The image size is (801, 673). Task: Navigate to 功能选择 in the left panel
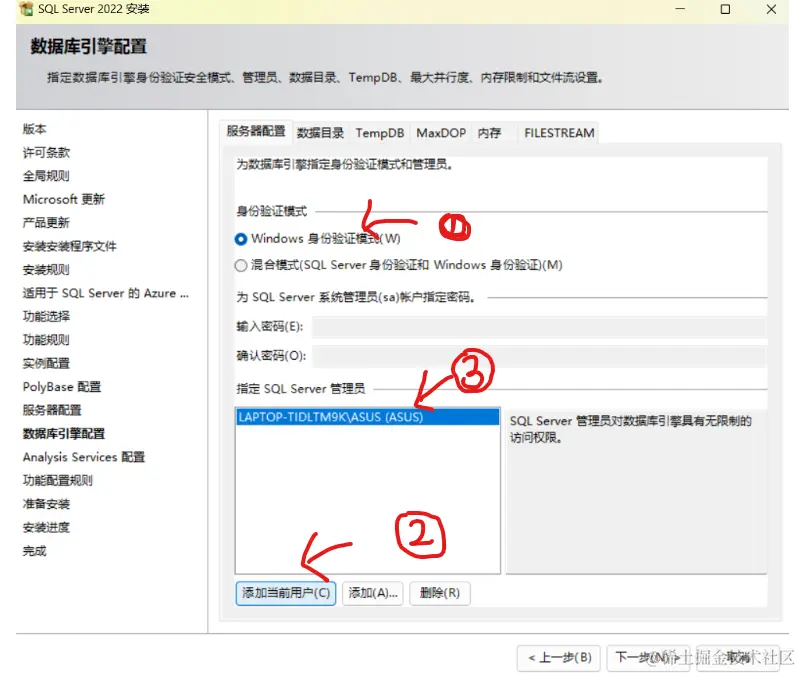click(44, 316)
